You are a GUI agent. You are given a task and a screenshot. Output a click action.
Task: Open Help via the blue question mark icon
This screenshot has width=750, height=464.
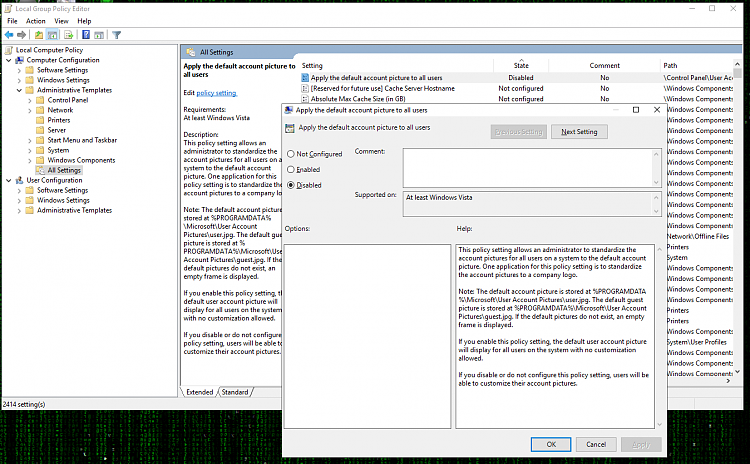click(86, 35)
